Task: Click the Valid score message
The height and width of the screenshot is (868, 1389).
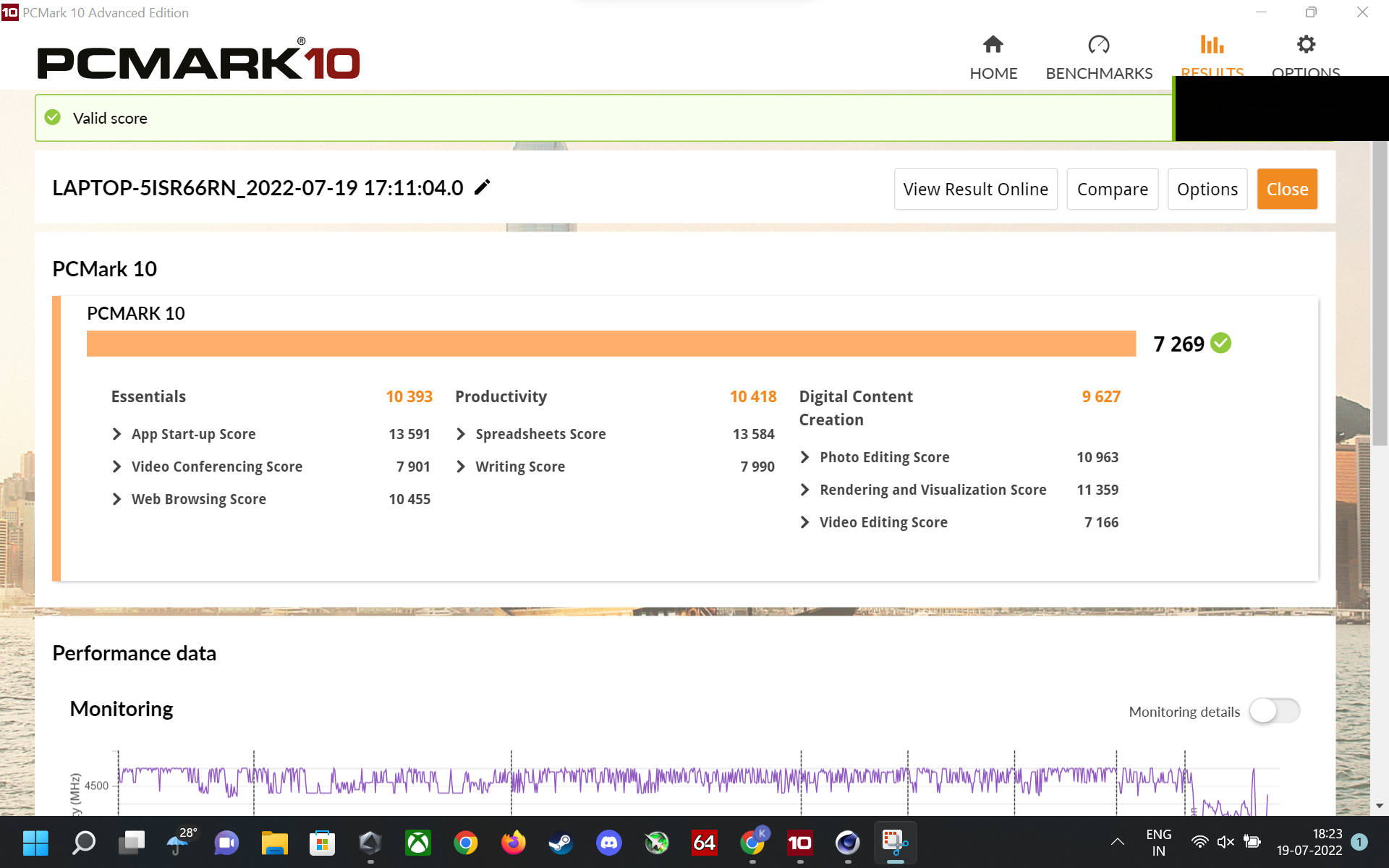Action: pyautogui.click(x=110, y=118)
